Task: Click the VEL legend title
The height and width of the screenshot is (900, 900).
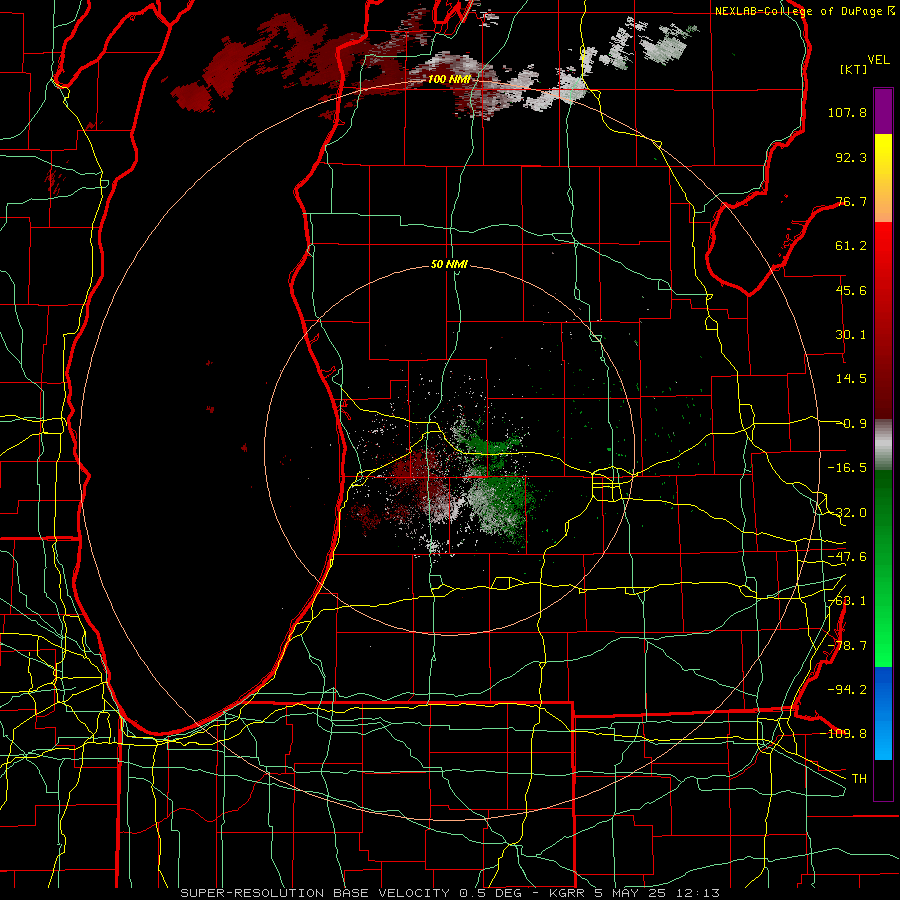Action: tap(878, 60)
